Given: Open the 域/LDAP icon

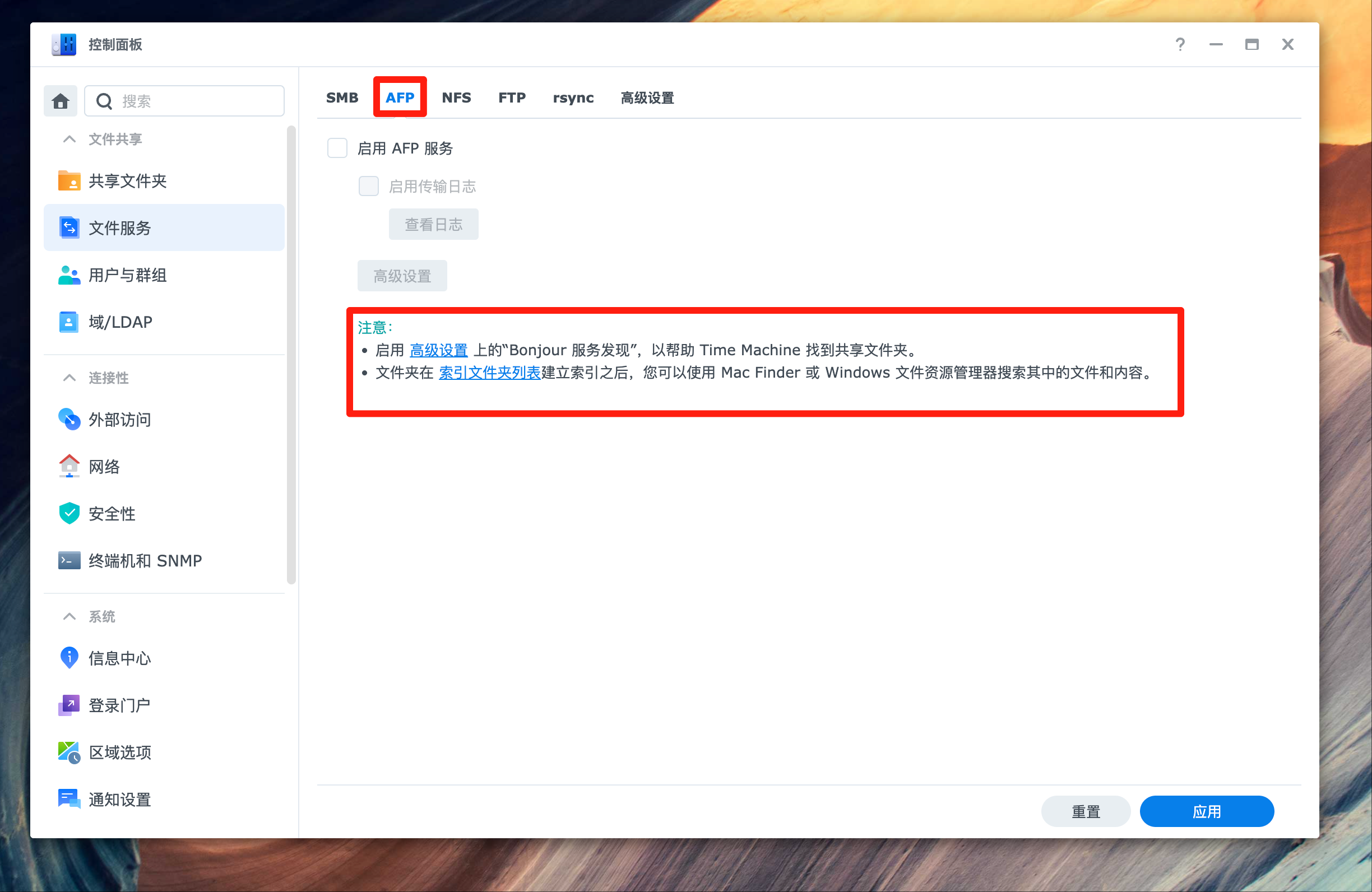Looking at the screenshot, I should 69,322.
